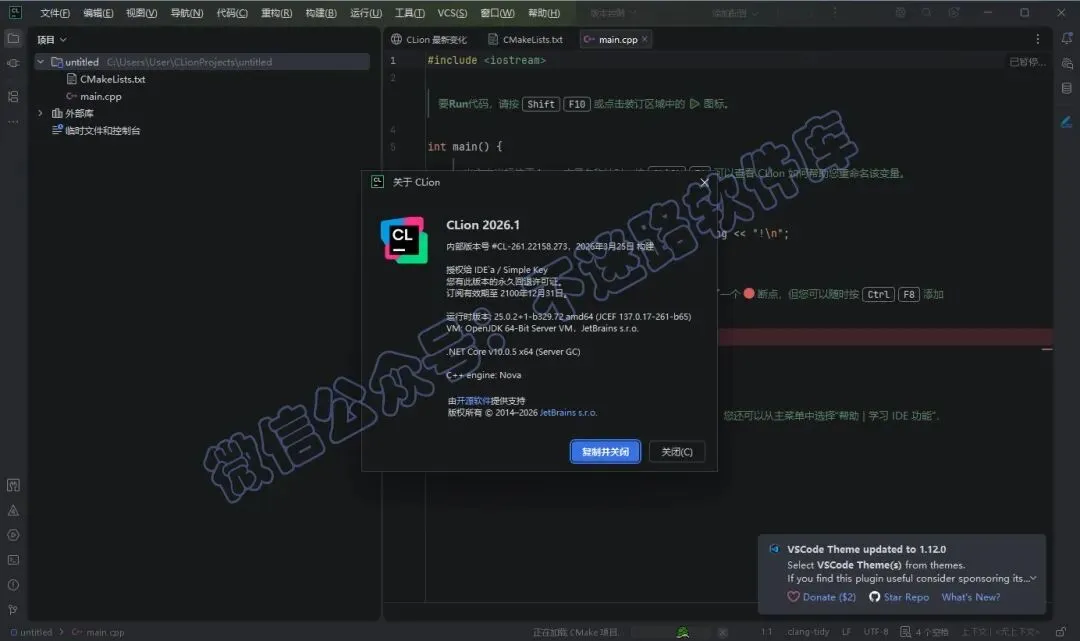Expand the 外部库 node

coord(41,113)
